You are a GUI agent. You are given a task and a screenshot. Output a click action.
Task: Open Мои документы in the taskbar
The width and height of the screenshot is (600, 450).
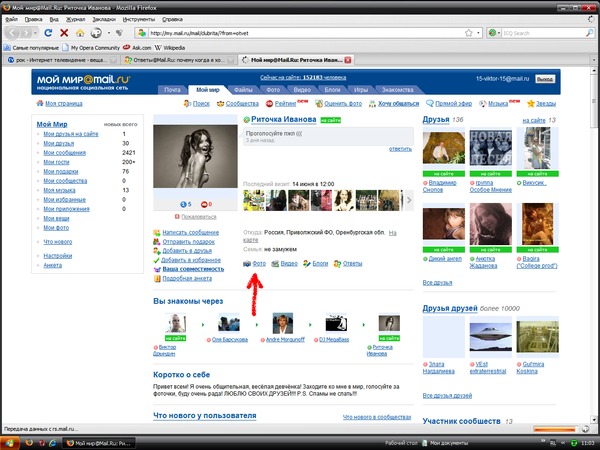pyautogui.click(x=444, y=443)
